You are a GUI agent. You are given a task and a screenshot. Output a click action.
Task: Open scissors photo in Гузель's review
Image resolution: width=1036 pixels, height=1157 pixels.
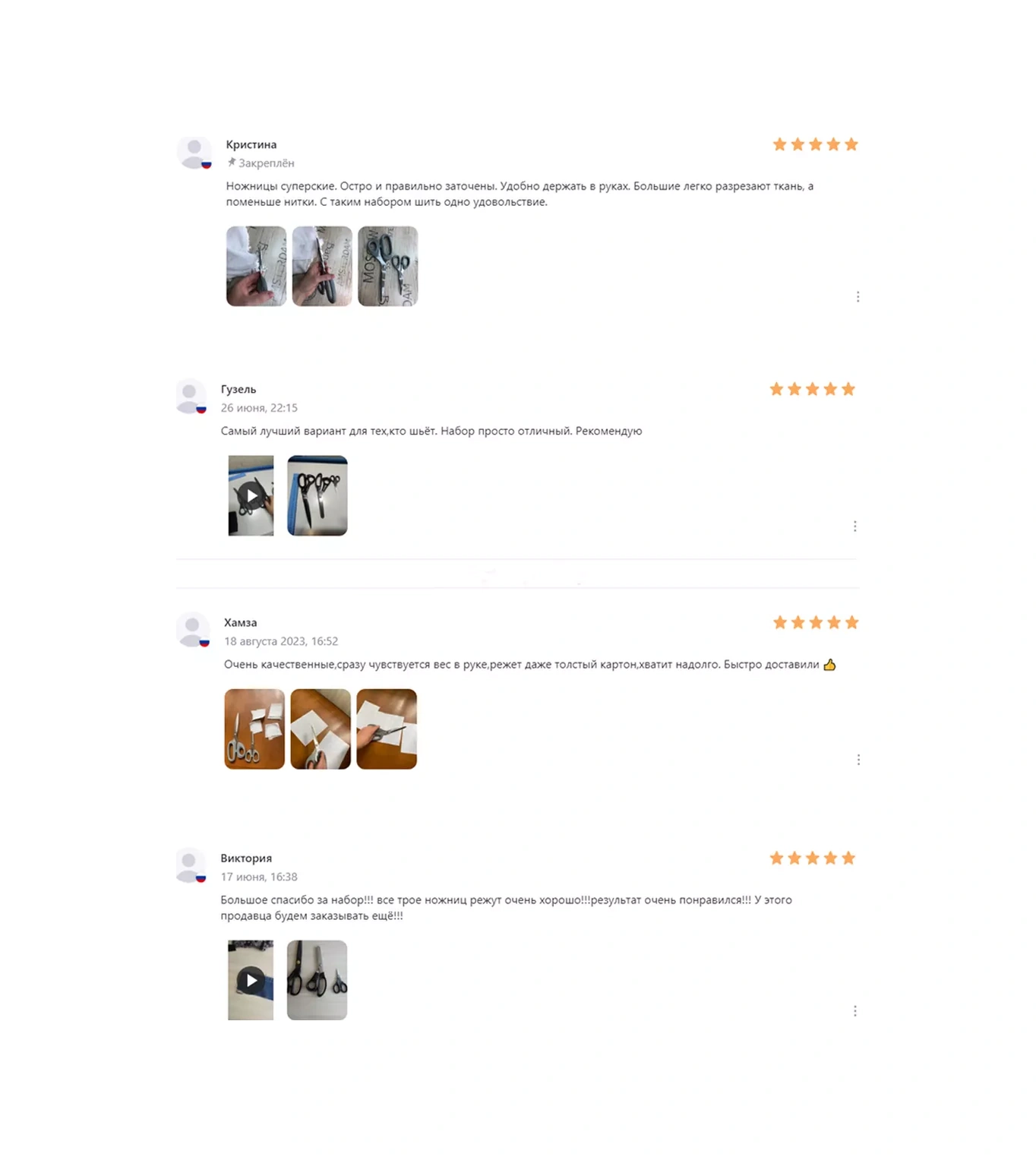coord(317,495)
